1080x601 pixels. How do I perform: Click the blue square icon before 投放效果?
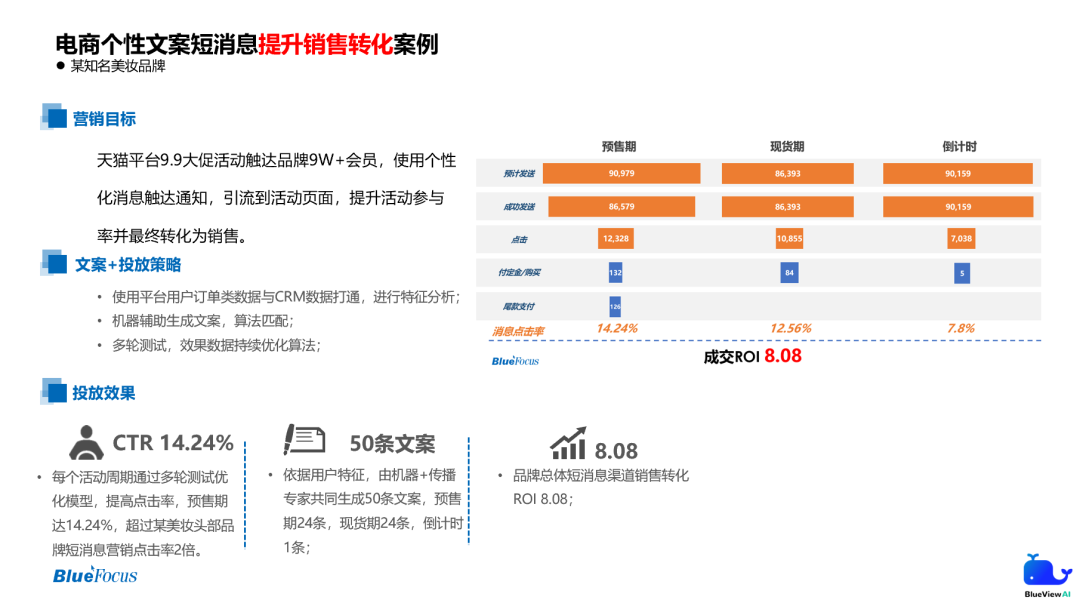pyautogui.click(x=55, y=393)
